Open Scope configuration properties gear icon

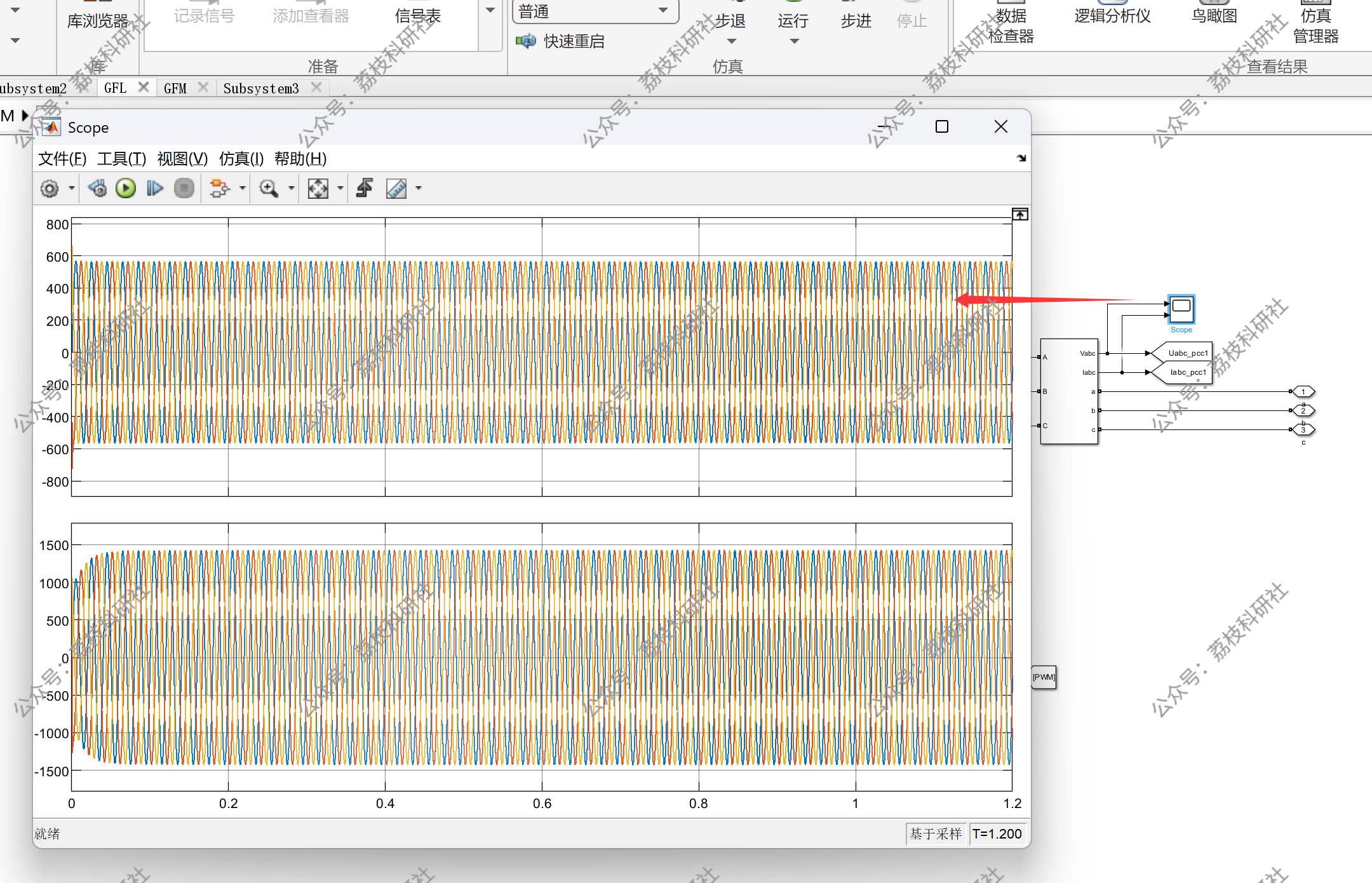coord(50,188)
